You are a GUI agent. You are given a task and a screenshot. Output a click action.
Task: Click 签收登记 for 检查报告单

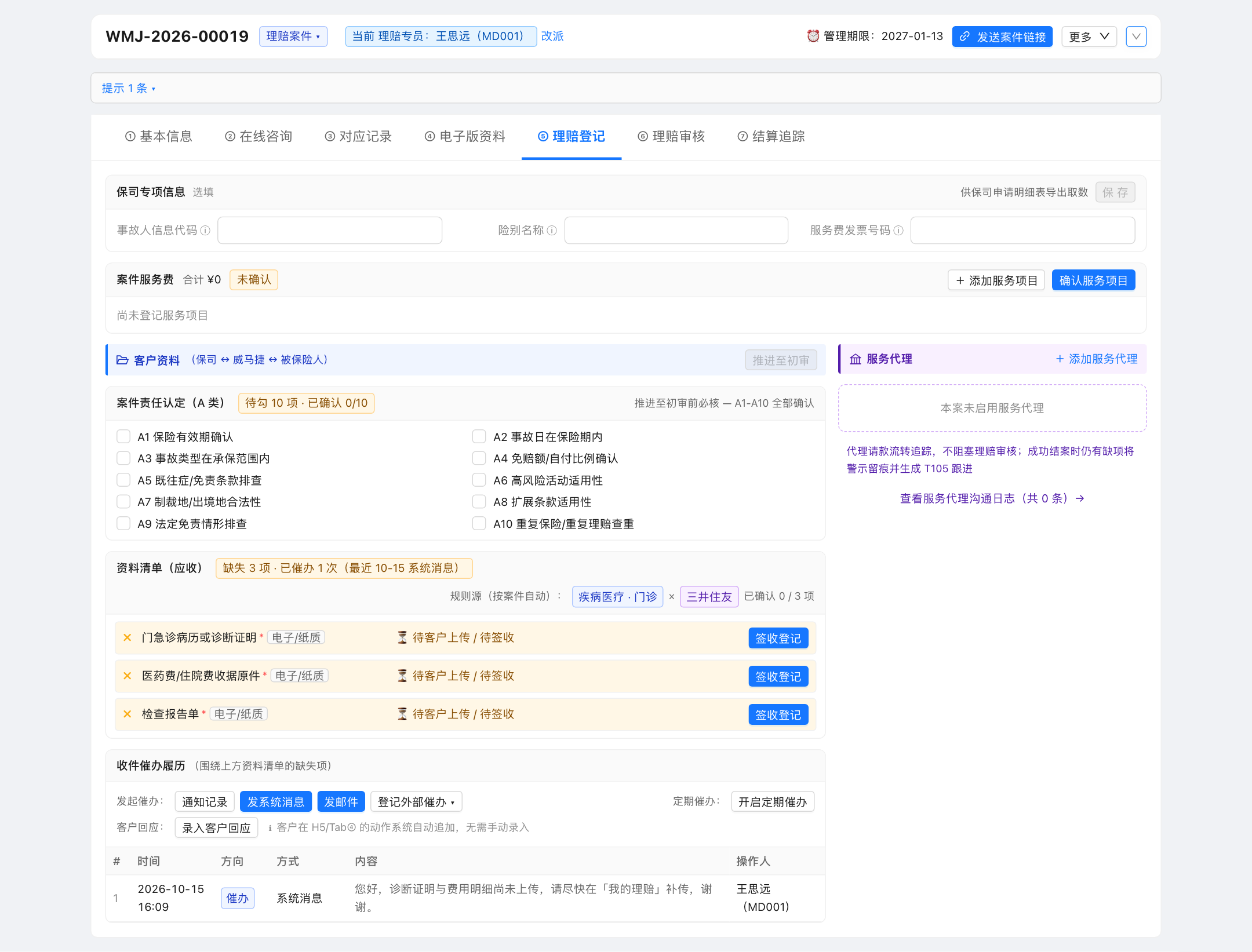pyautogui.click(x=778, y=715)
